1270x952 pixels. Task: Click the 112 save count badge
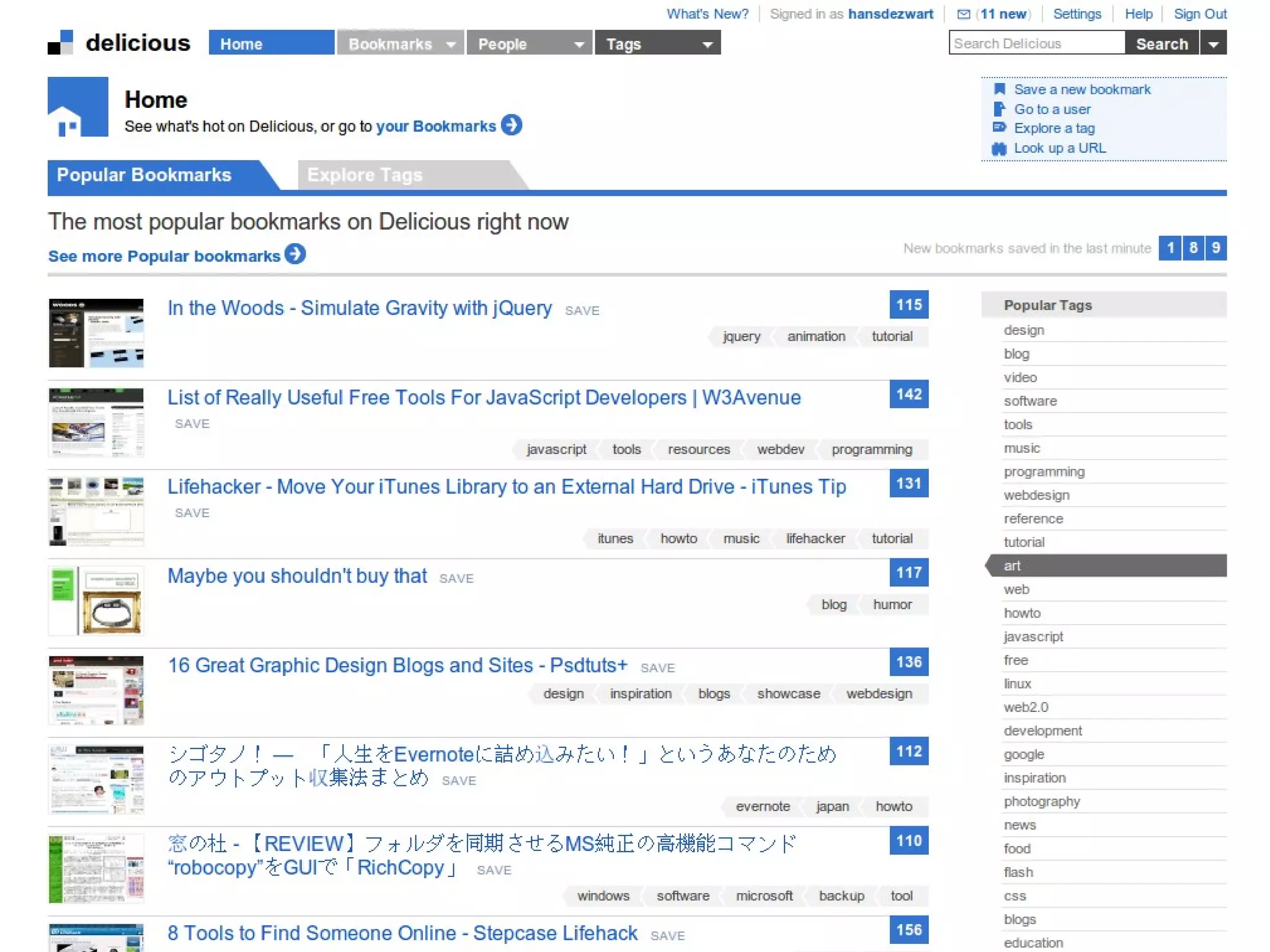tap(908, 751)
